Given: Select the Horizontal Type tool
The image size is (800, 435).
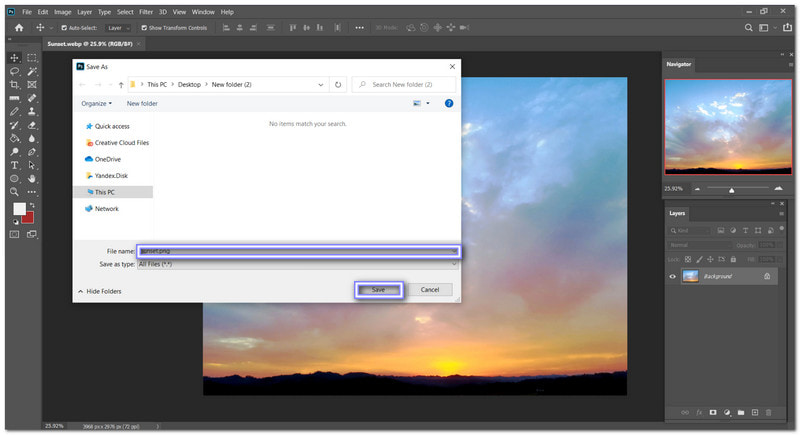Looking at the screenshot, I should point(15,164).
